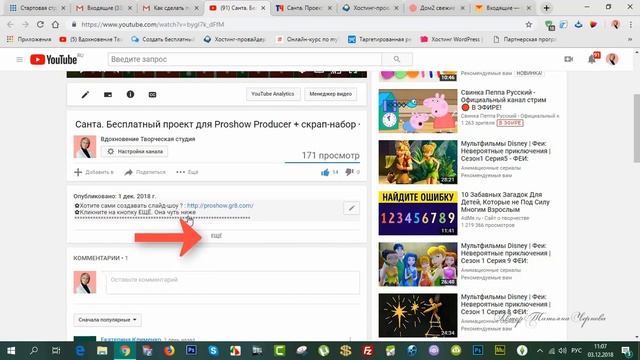
Task: Open Windows Start menu
Action: [11, 351]
